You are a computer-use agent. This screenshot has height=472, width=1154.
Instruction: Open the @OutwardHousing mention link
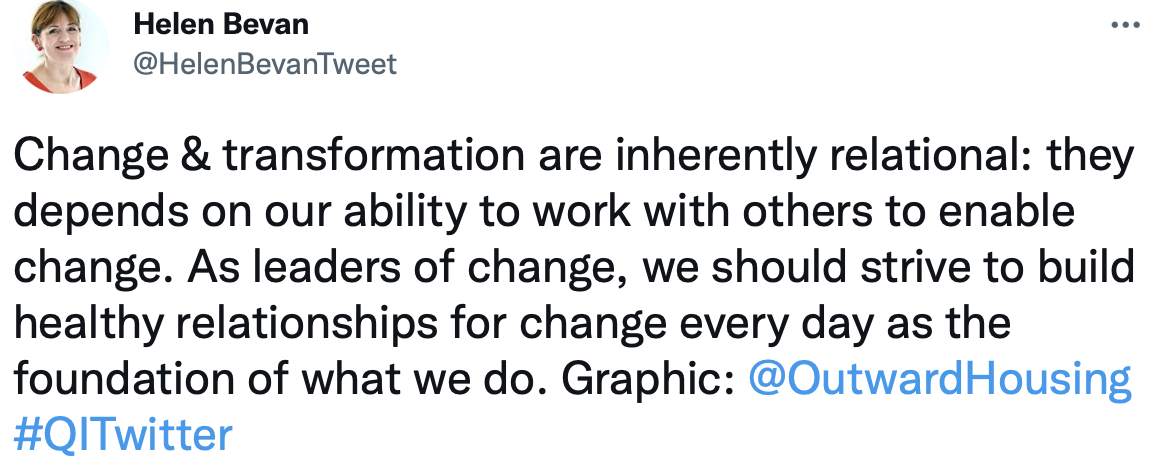(x=939, y=379)
